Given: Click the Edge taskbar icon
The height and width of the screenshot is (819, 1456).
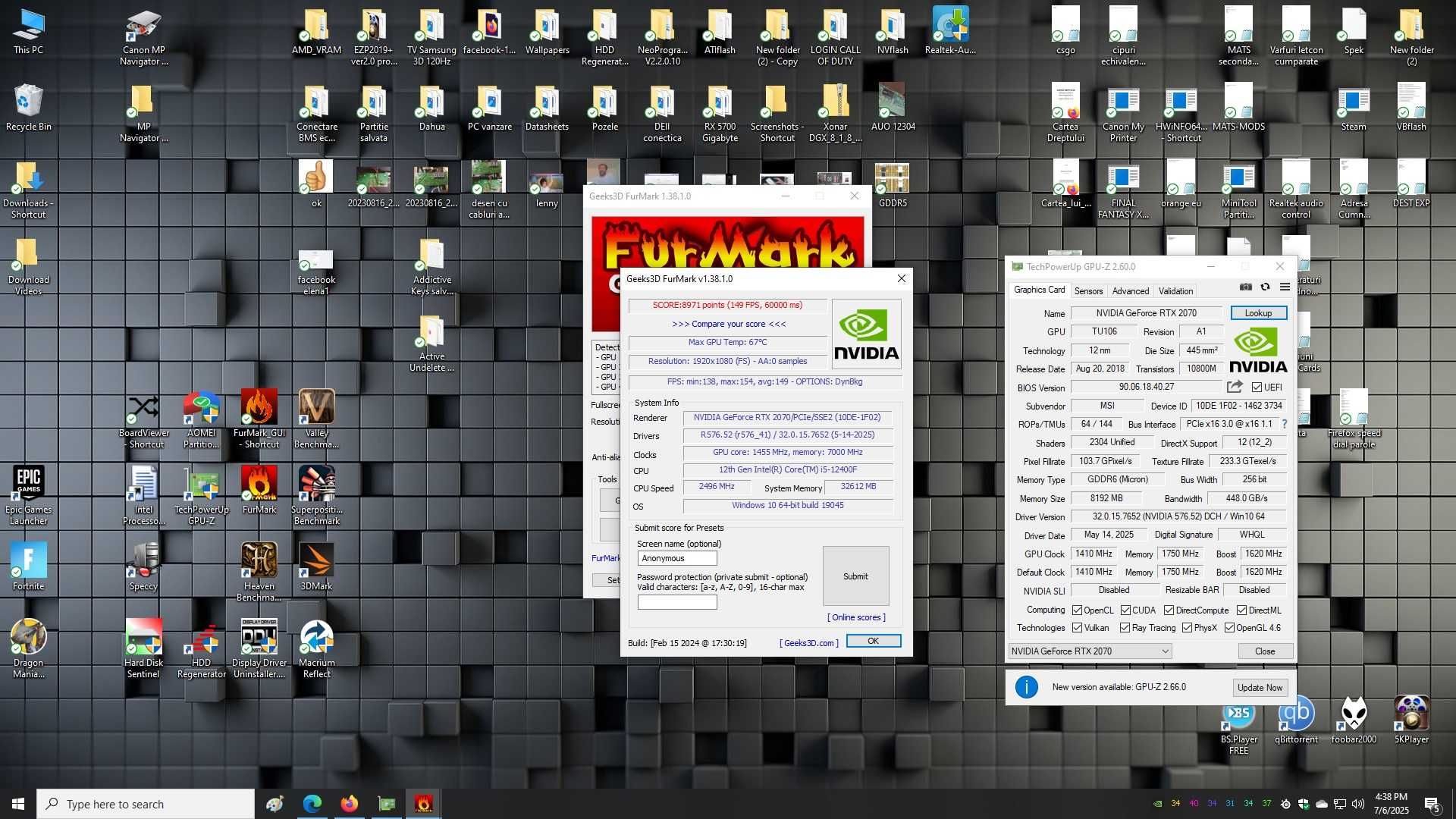Looking at the screenshot, I should coord(312,803).
